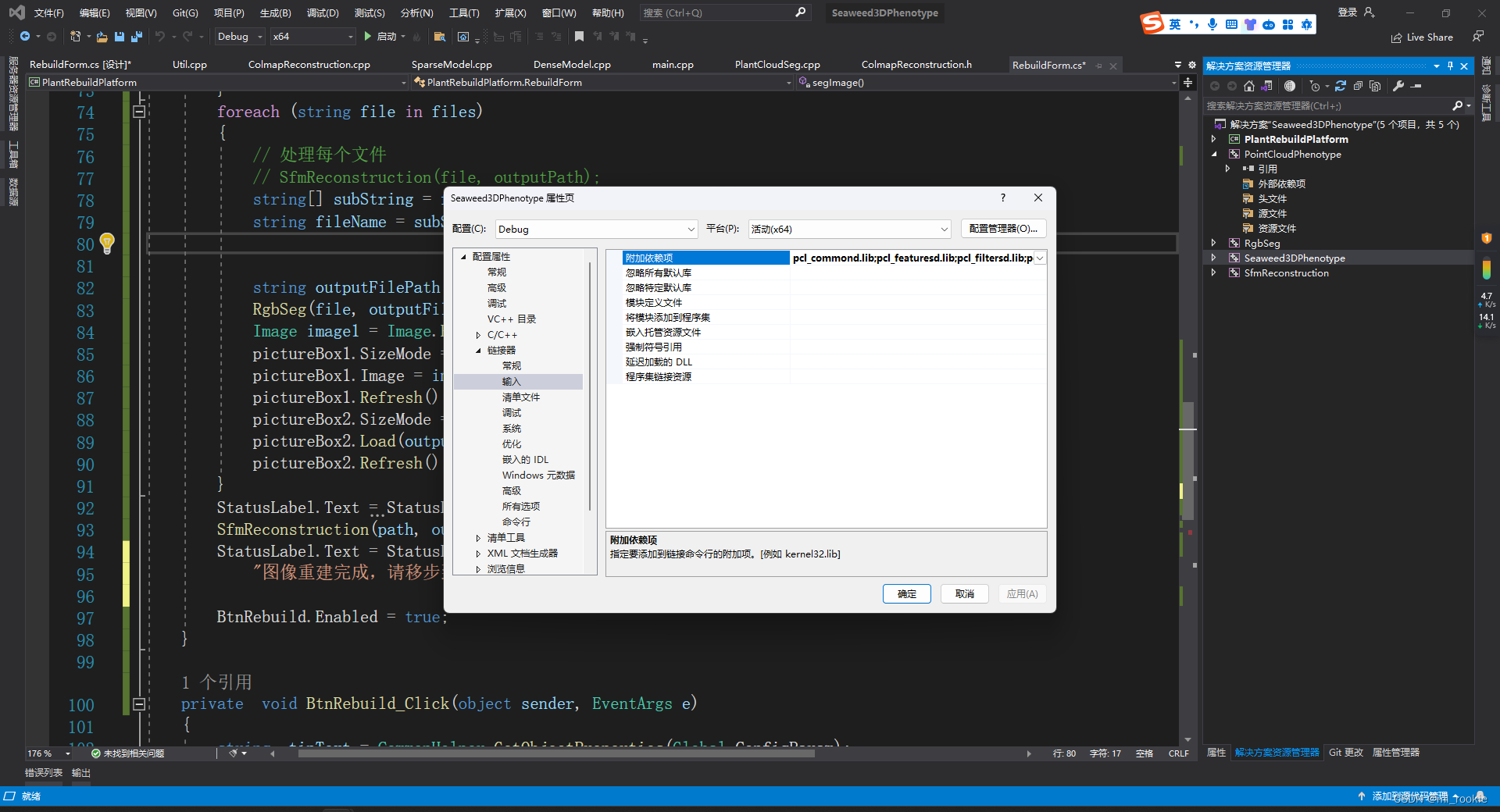Click the Sogou input method S icon

(1152, 23)
